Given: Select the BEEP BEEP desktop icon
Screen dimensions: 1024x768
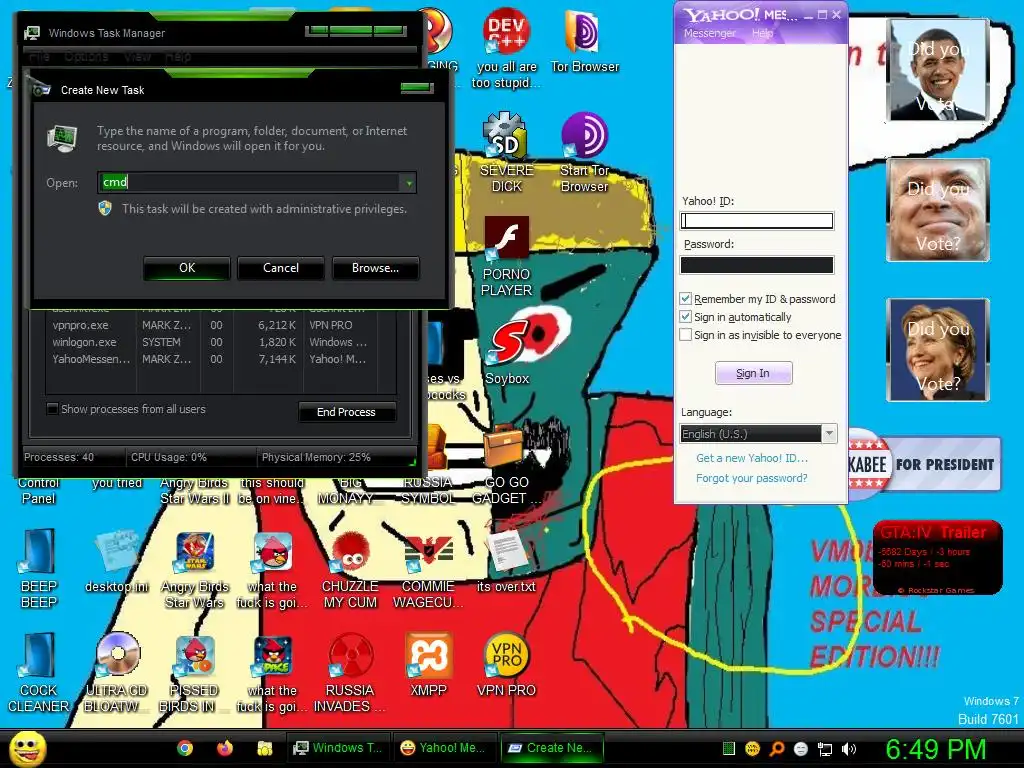Looking at the screenshot, I should (39, 568).
